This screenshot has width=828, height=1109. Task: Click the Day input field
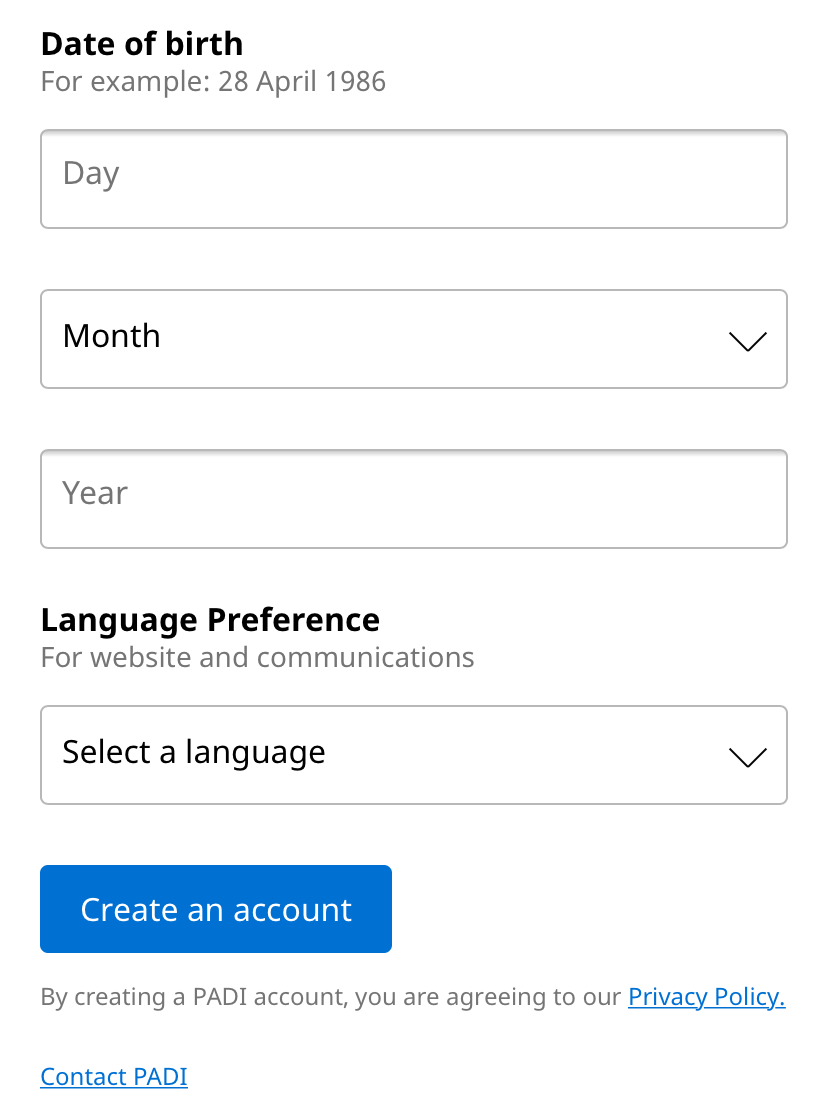pyautogui.click(x=413, y=179)
